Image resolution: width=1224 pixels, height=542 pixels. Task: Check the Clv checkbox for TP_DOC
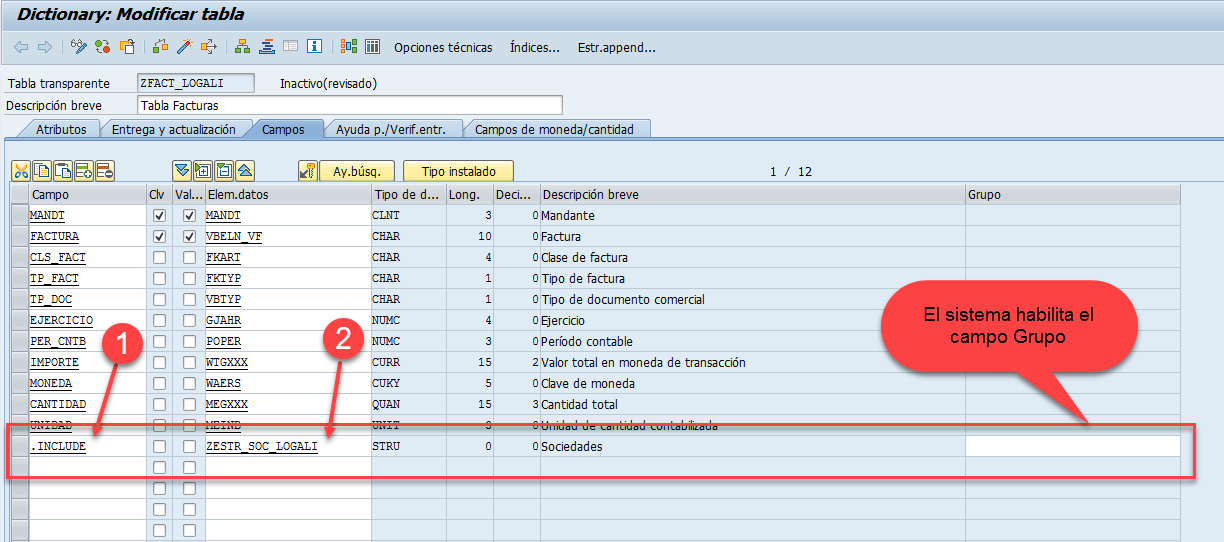(160, 300)
